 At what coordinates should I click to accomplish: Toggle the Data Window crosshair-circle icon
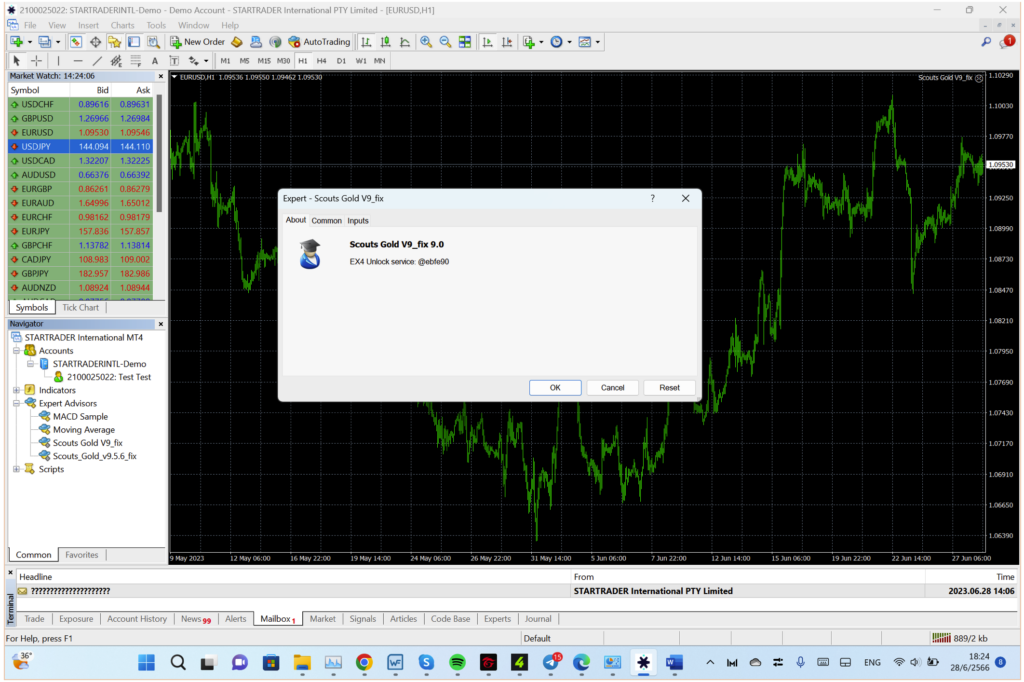(95, 42)
